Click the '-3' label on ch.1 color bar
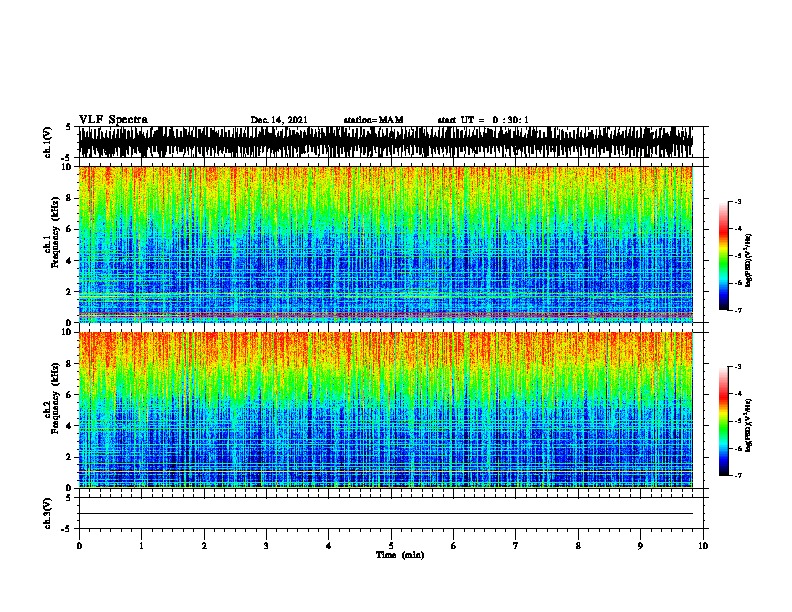 [737, 201]
